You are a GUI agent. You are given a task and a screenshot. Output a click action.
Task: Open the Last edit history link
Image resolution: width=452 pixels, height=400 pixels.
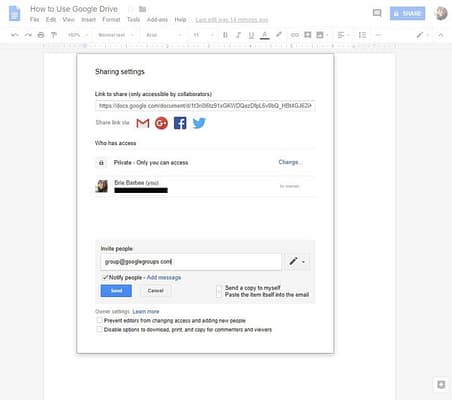(x=232, y=20)
